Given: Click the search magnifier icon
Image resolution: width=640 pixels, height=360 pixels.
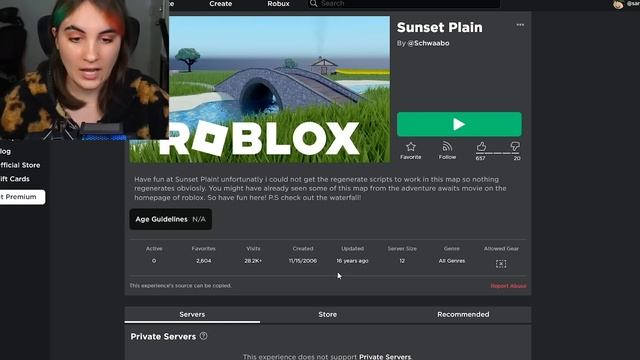Looking at the screenshot, I should click(313, 4).
